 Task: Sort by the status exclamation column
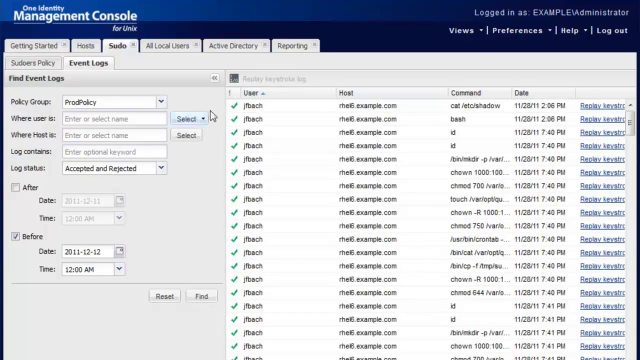[x=230, y=93]
